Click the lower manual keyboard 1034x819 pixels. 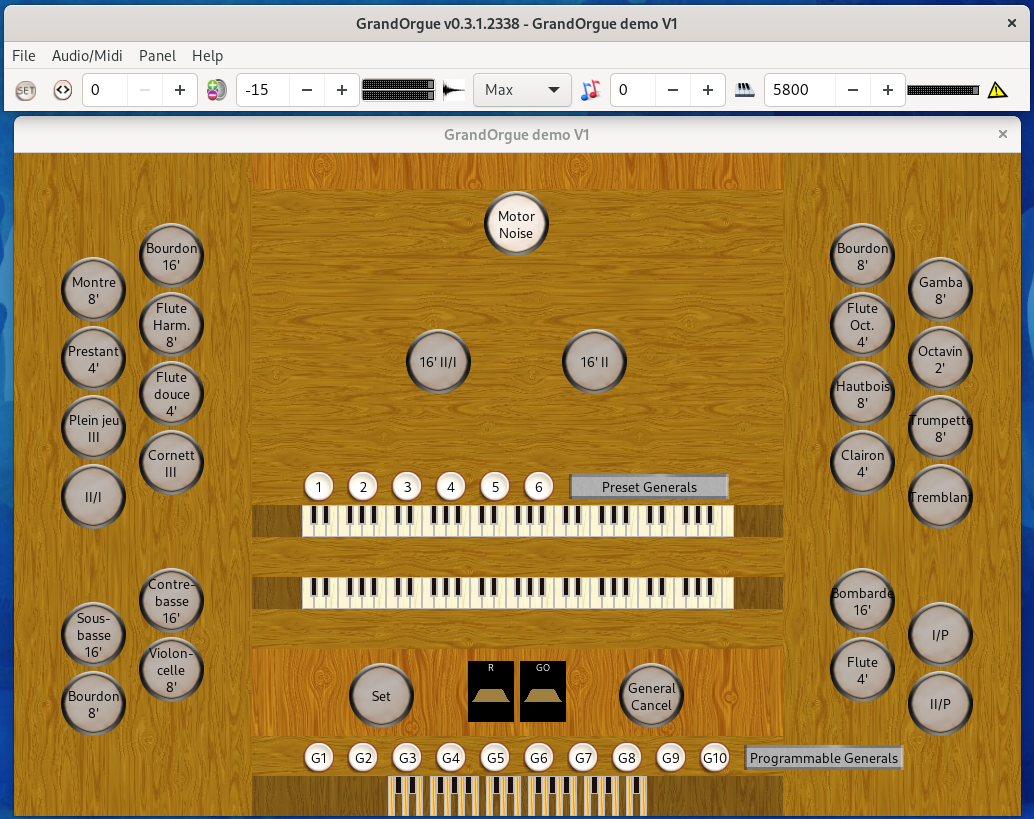point(518,593)
